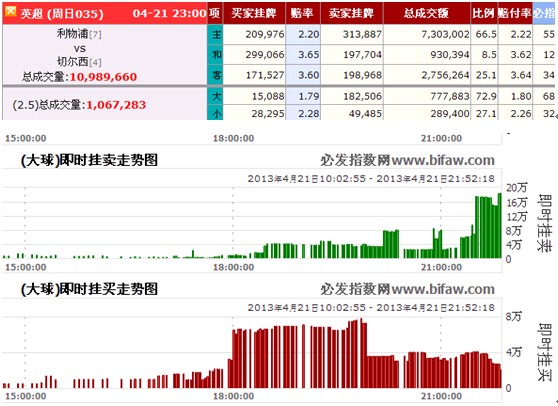Click the 买家挂牌 column header

coord(254,13)
